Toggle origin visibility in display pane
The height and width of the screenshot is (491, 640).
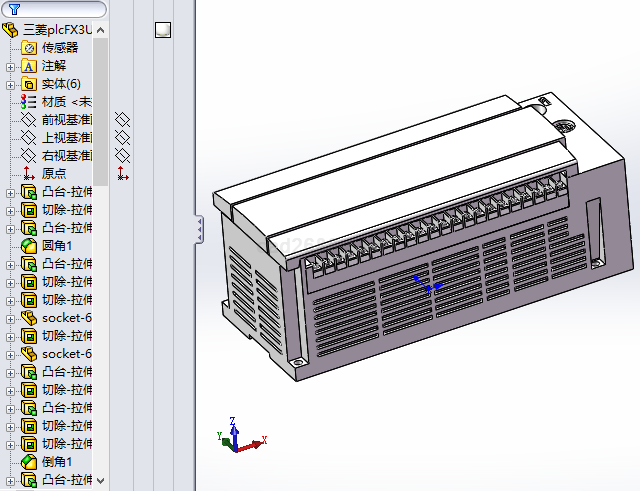point(123,174)
